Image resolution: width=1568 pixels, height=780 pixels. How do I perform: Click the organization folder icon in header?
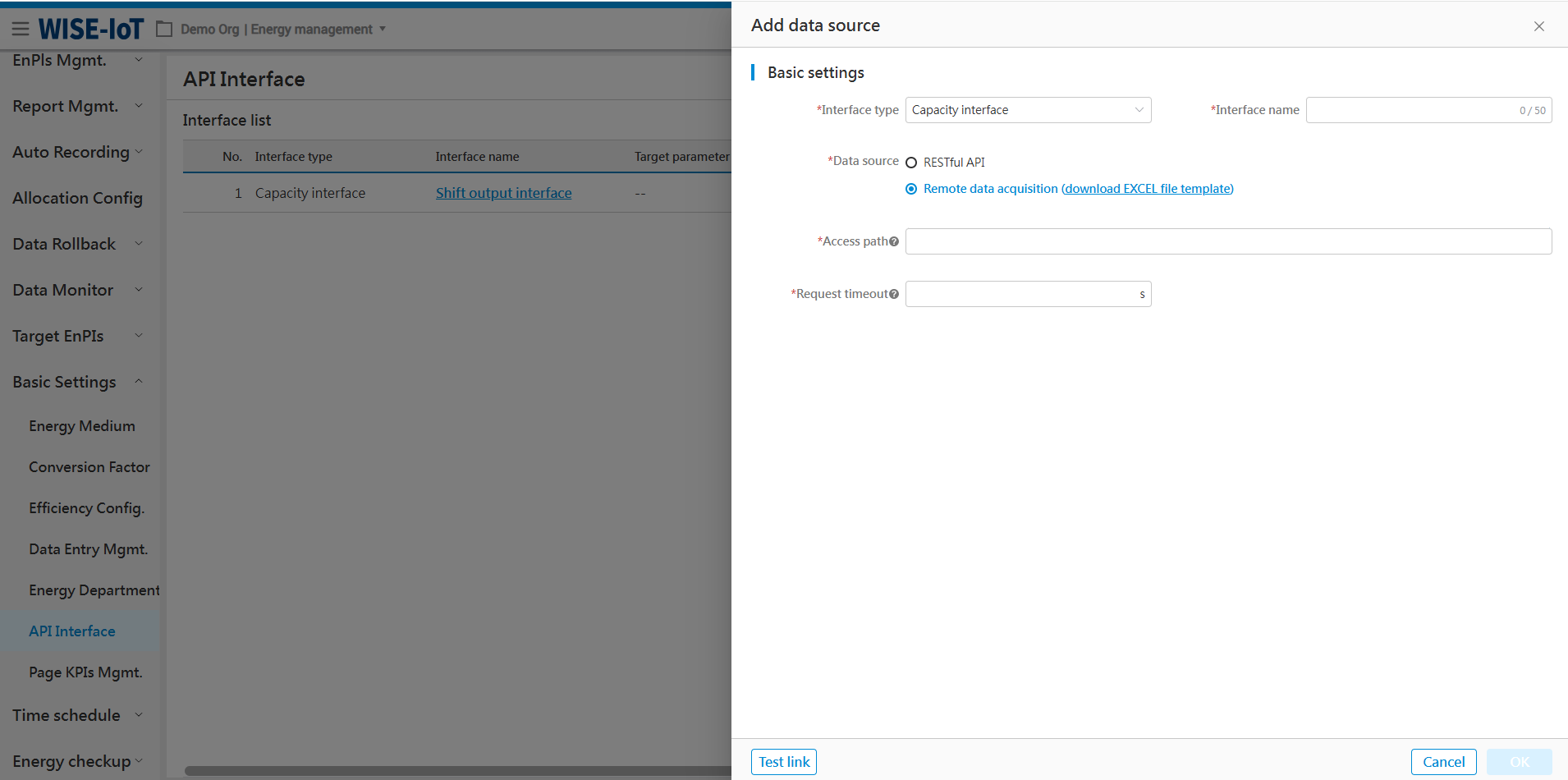[164, 30]
